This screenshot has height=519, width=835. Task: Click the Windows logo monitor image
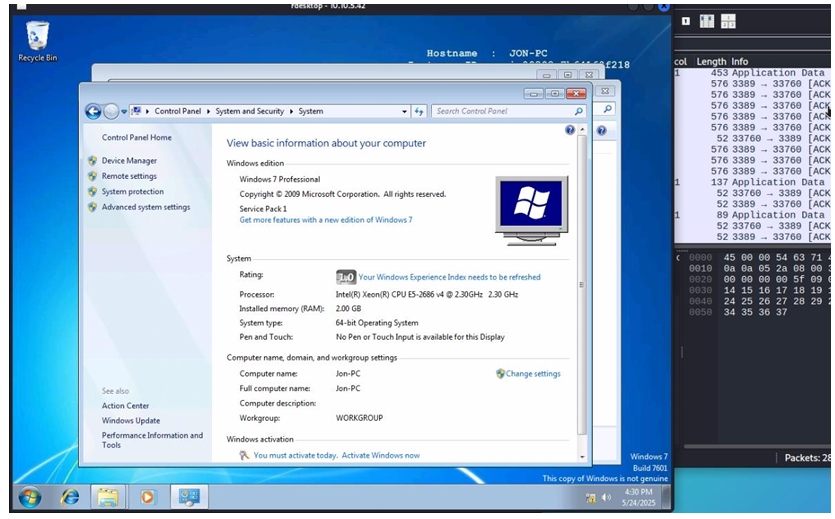[531, 210]
